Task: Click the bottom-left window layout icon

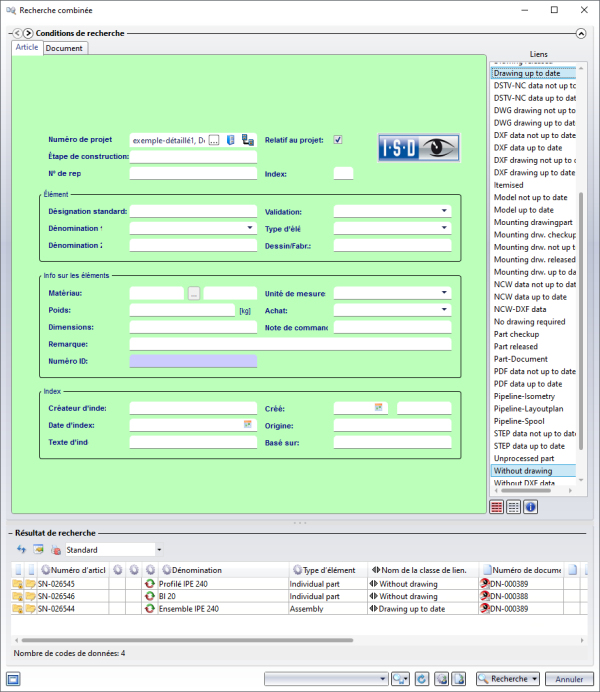Action: [14, 679]
